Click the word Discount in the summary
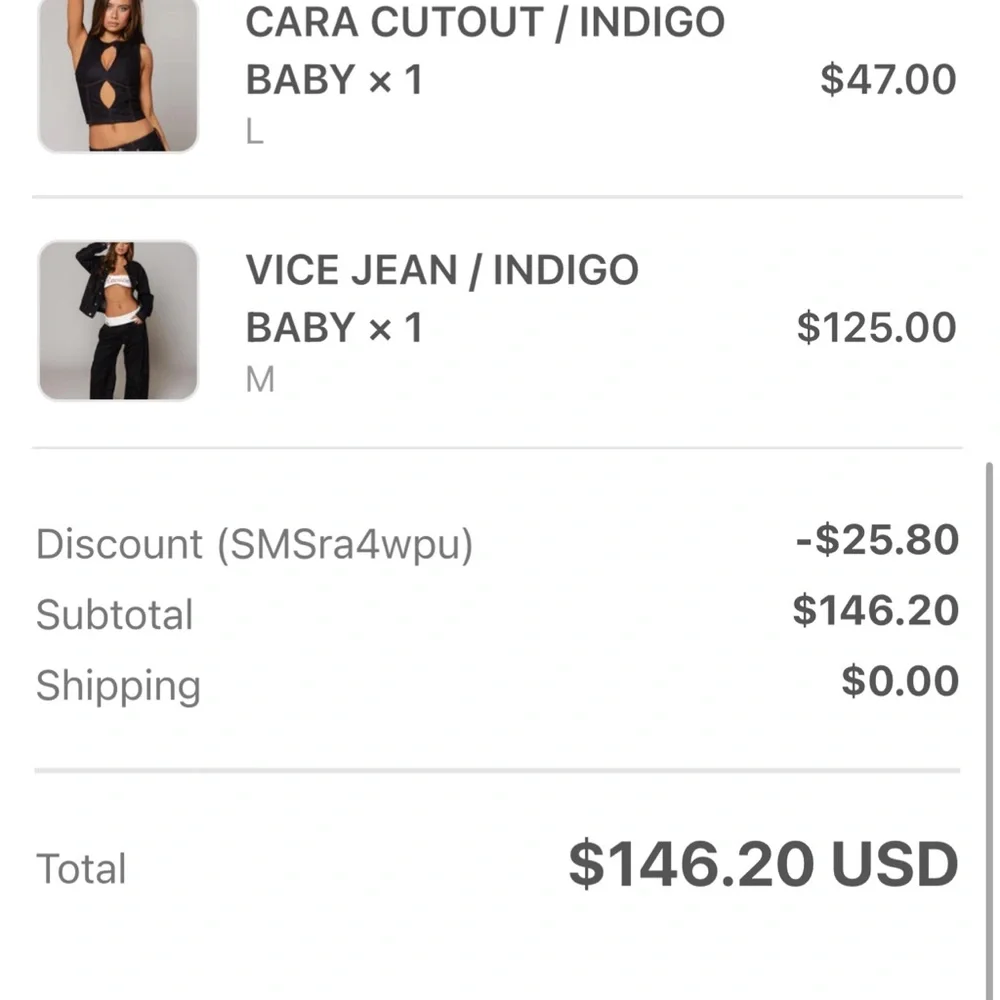The image size is (1000, 1000). click(119, 545)
